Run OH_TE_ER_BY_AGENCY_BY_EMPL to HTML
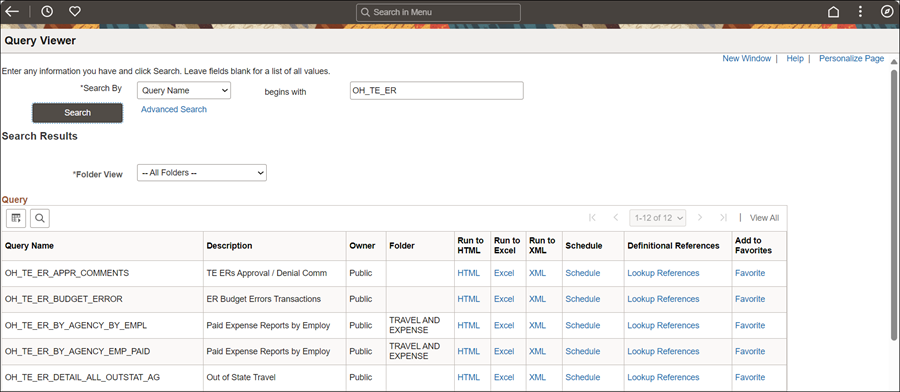The height and width of the screenshot is (392, 900). pos(468,325)
